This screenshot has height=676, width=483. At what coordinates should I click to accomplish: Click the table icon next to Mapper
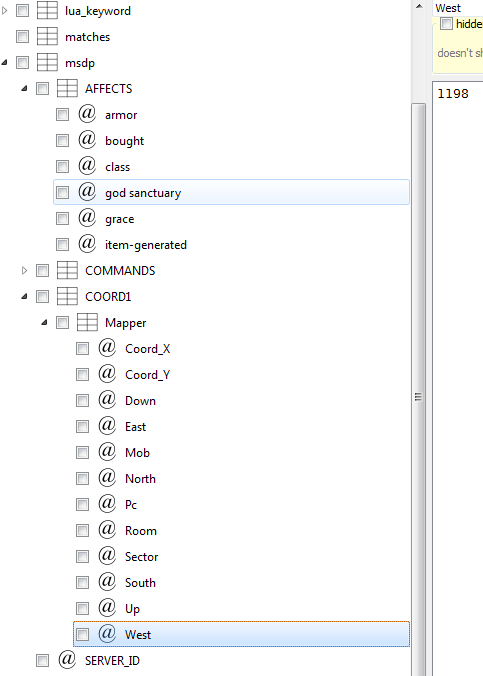click(x=87, y=322)
